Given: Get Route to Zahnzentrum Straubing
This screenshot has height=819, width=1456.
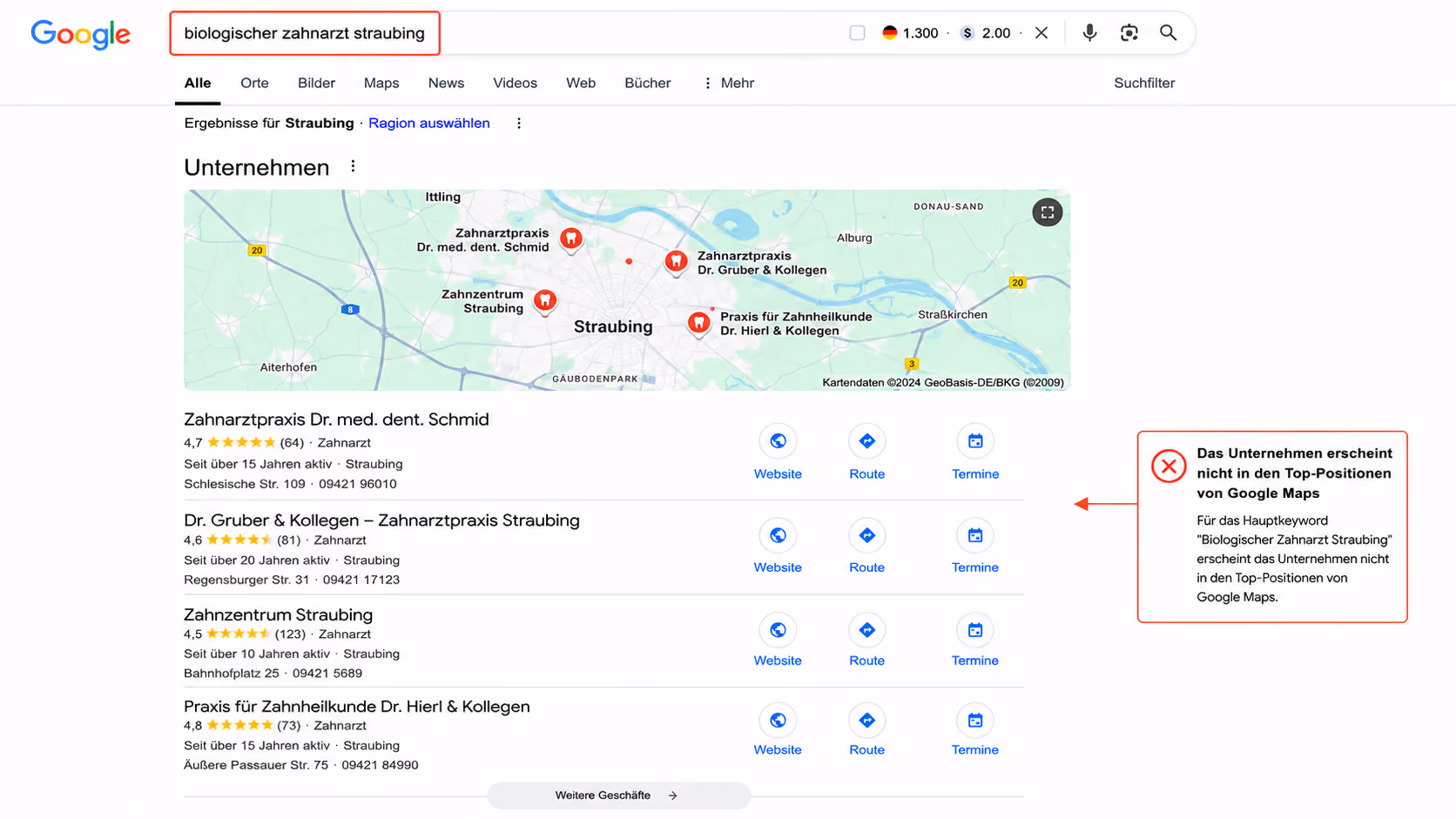Looking at the screenshot, I should 866,641.
